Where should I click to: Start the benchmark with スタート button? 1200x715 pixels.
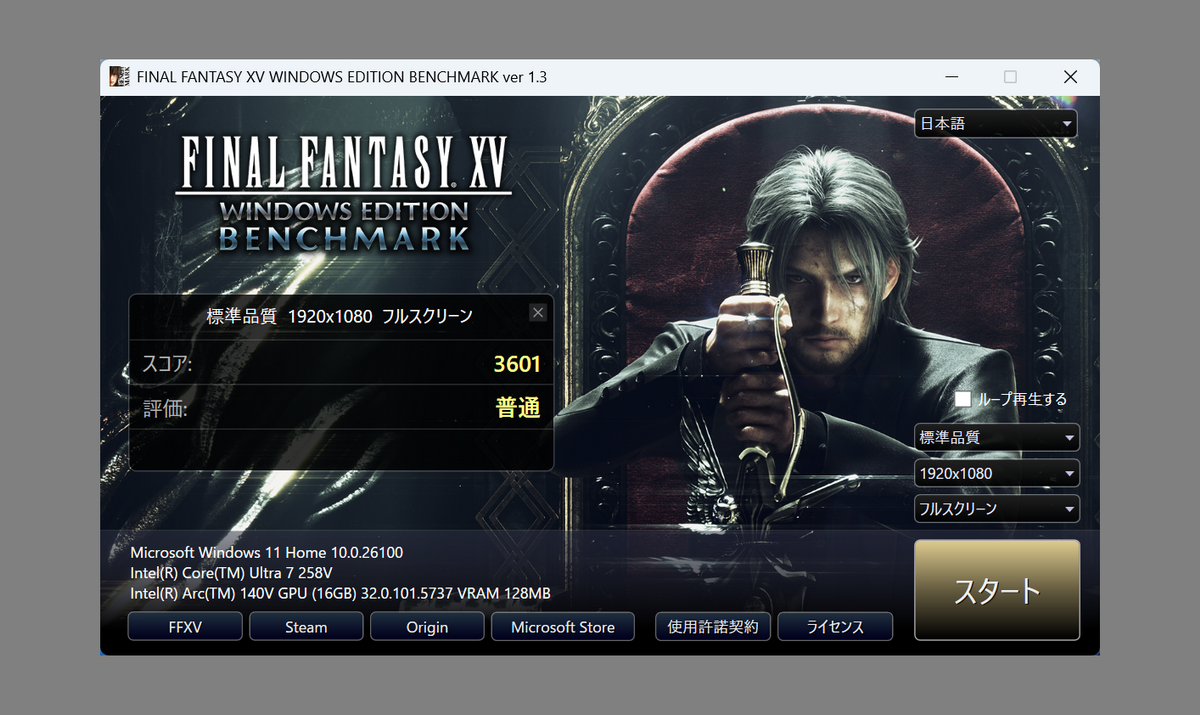(997, 590)
